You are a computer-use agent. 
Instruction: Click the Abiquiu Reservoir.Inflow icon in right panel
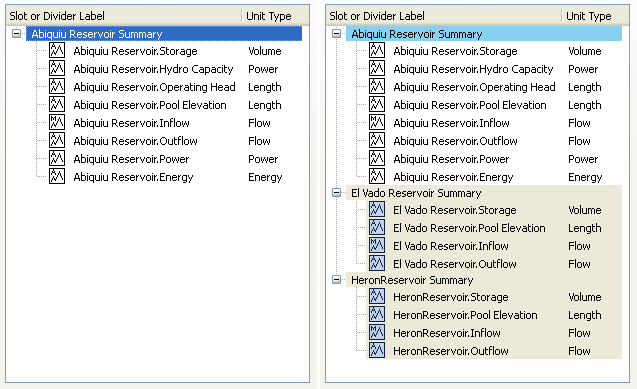coord(377,122)
